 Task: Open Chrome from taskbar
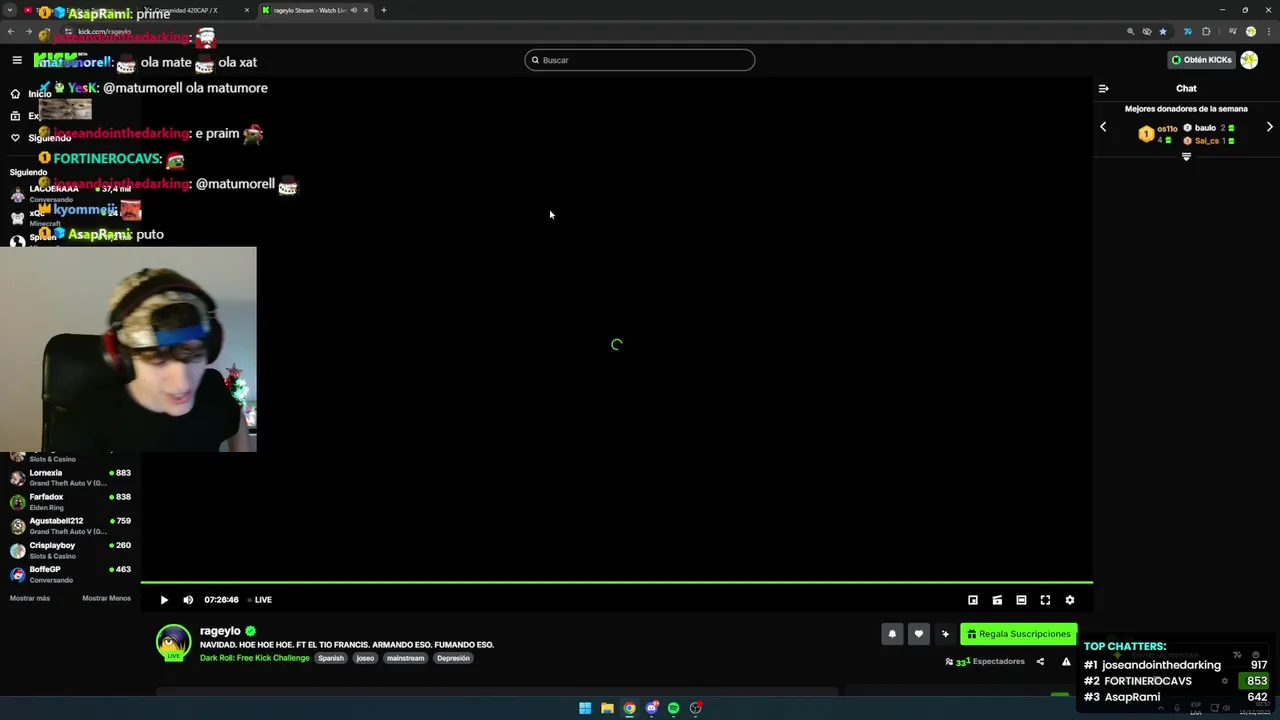629,708
